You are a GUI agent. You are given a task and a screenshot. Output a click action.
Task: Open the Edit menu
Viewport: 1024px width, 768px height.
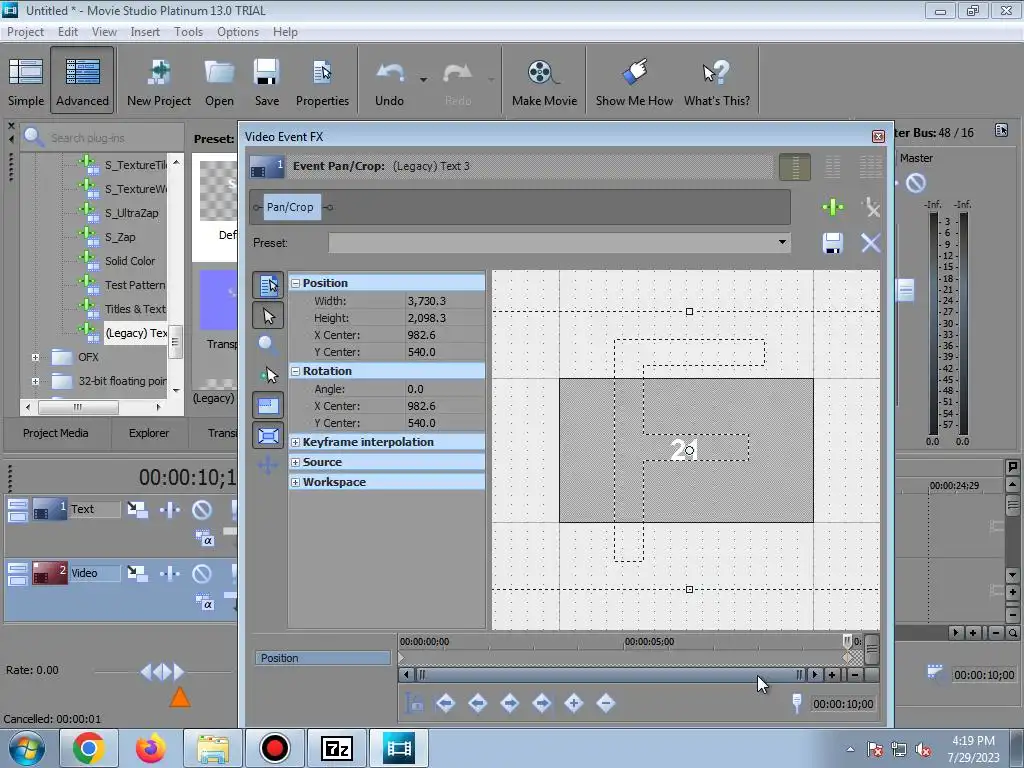[x=67, y=31]
